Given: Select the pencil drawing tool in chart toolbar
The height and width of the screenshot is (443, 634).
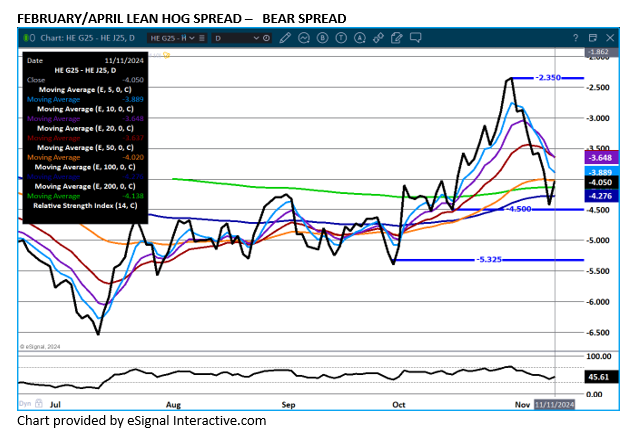Looking at the screenshot, I should pos(286,37).
